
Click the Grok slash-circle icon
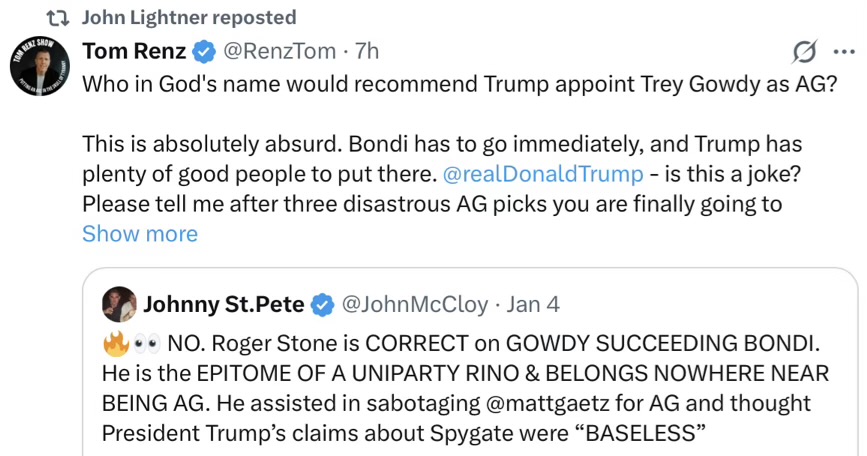coord(803,51)
